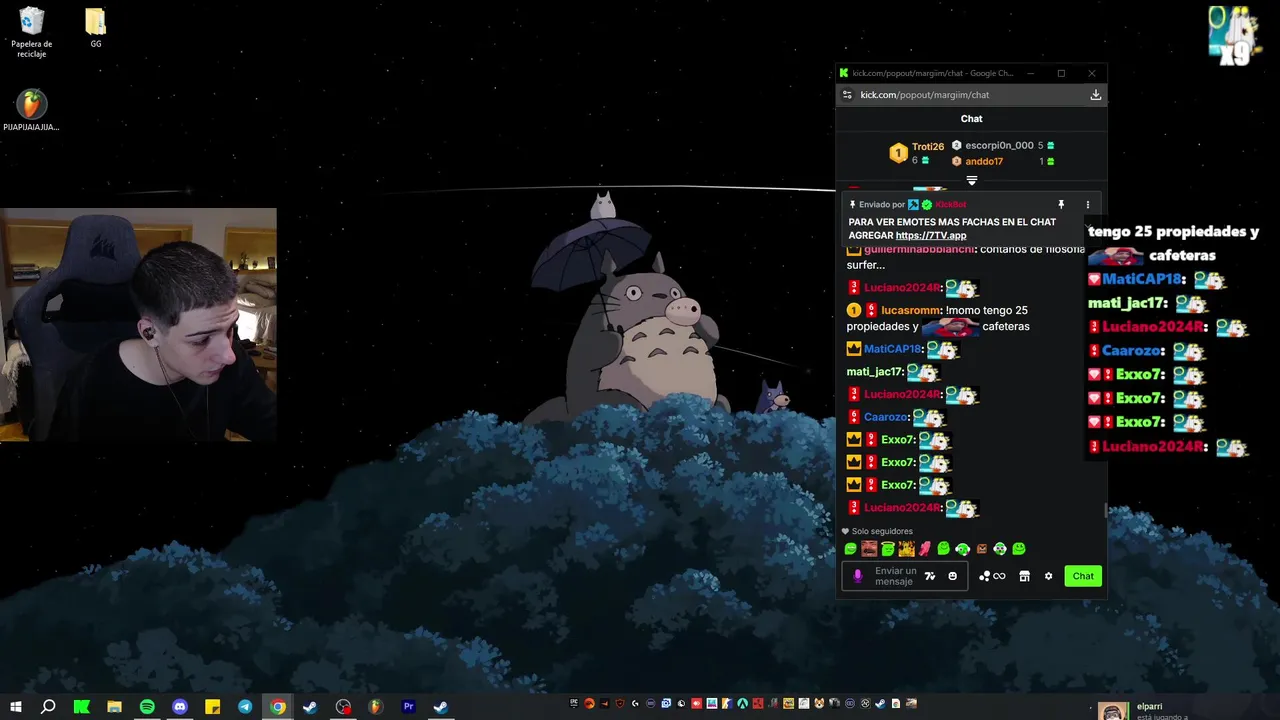Open Kick app from the taskbar
This screenshot has height=720, width=1280.
point(81,707)
